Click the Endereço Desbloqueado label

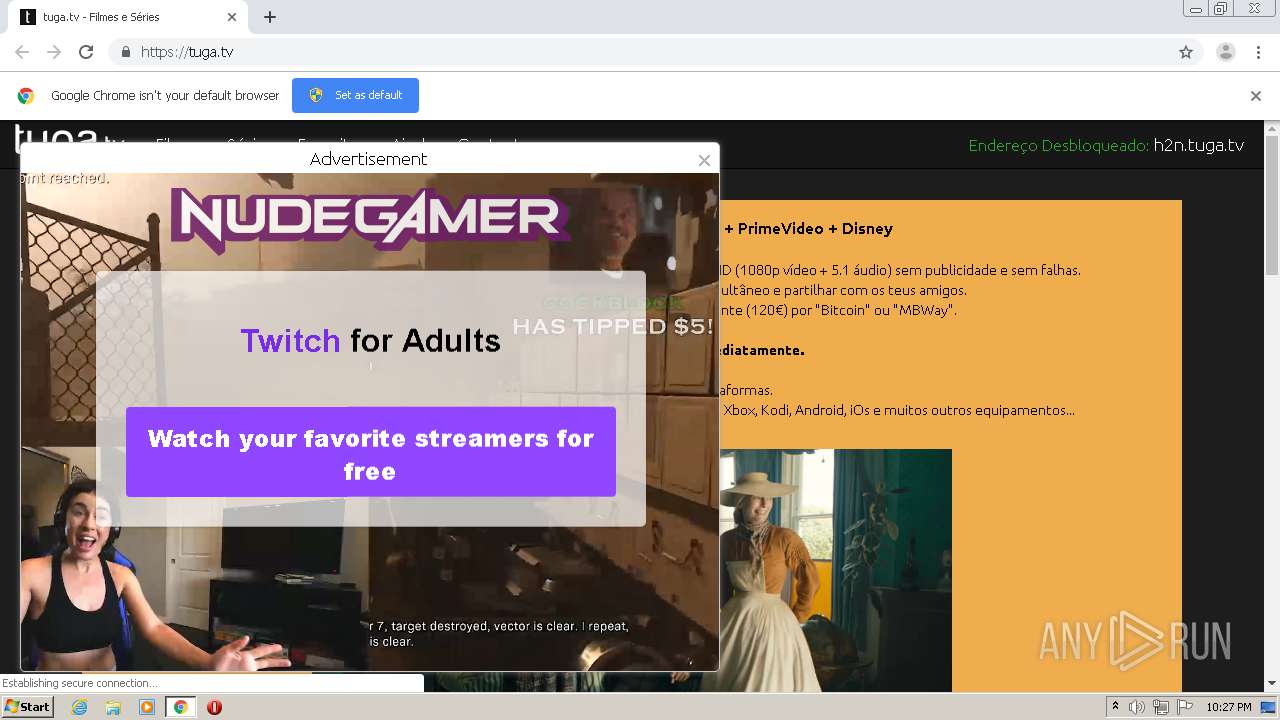click(1058, 145)
